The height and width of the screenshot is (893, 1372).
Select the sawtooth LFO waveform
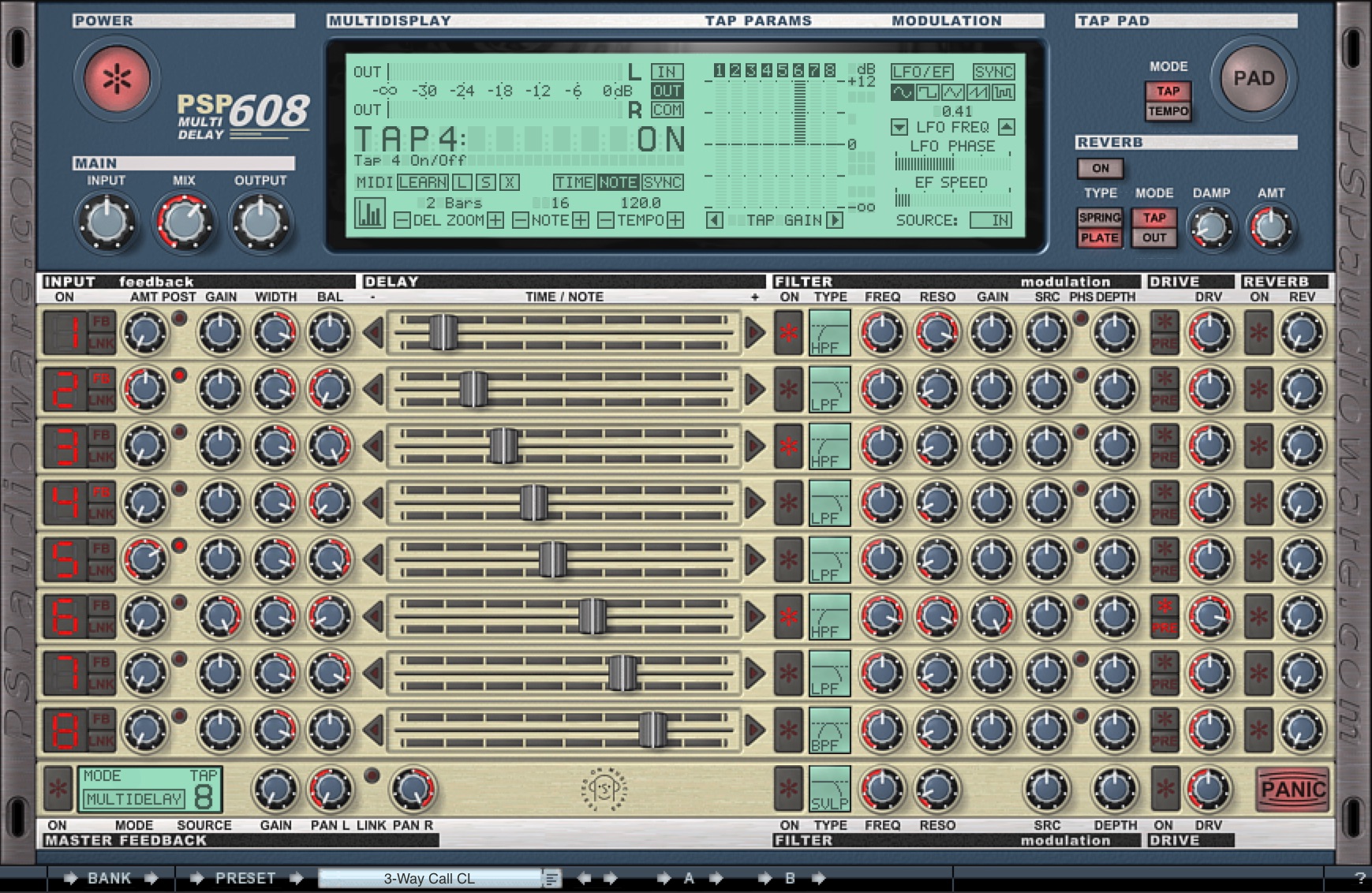pyautogui.click(x=978, y=92)
